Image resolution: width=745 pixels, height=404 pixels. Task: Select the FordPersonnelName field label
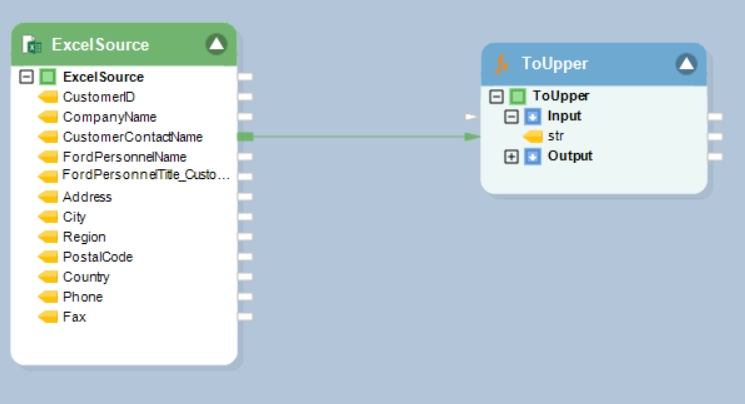pos(124,157)
